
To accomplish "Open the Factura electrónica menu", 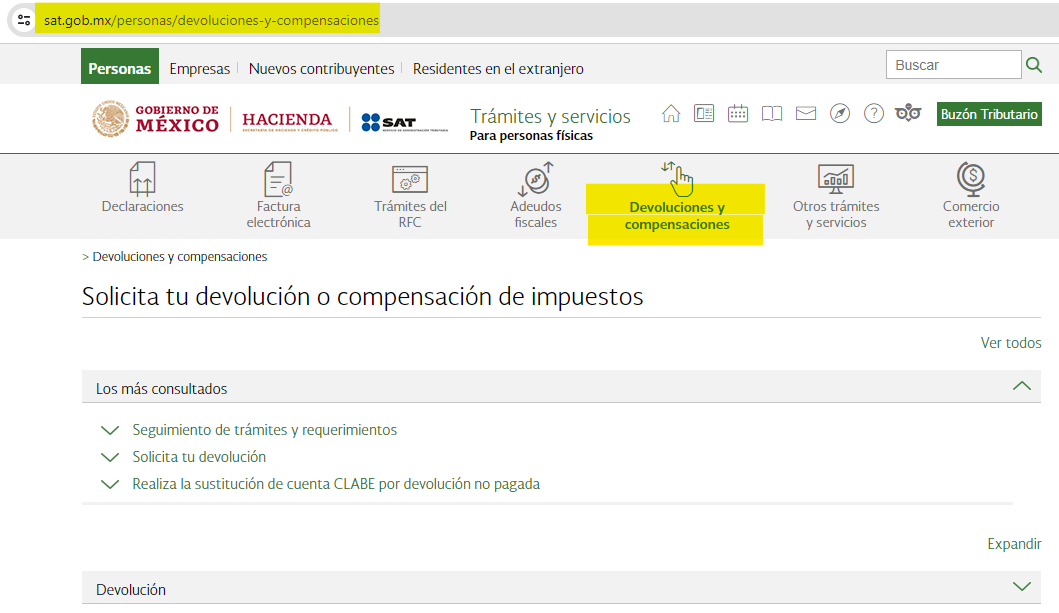I will click(278, 196).
